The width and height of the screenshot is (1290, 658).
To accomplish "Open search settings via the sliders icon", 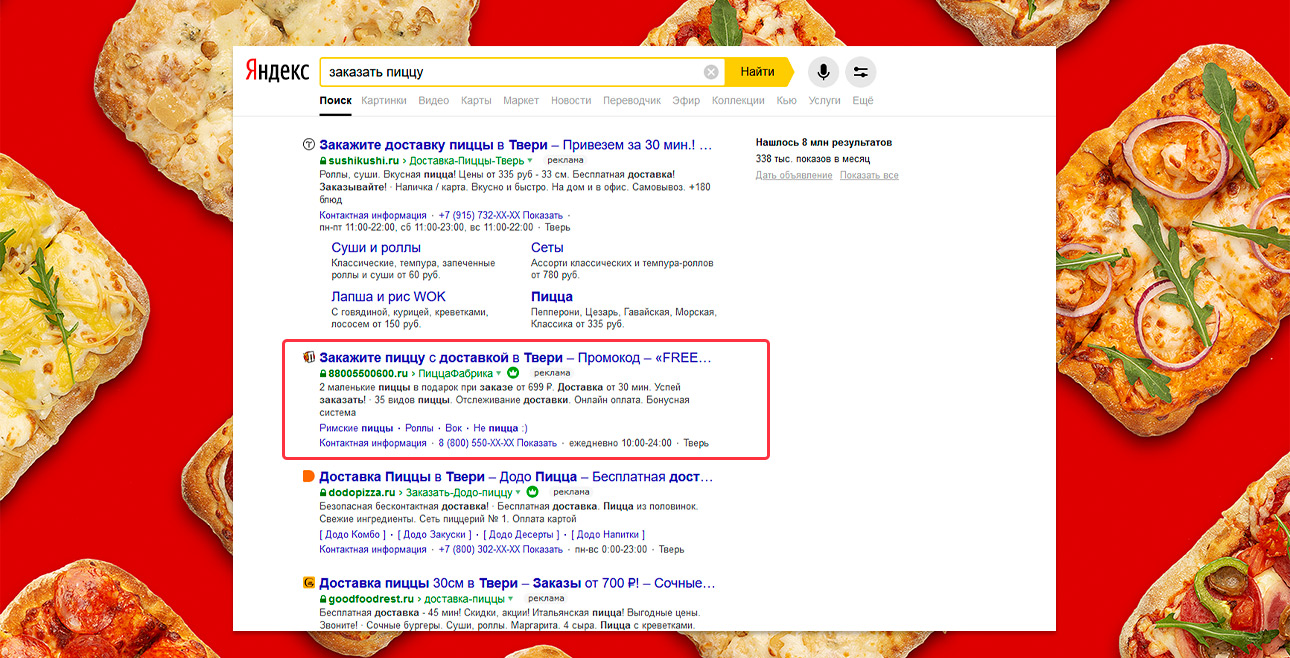I will click(x=860, y=72).
